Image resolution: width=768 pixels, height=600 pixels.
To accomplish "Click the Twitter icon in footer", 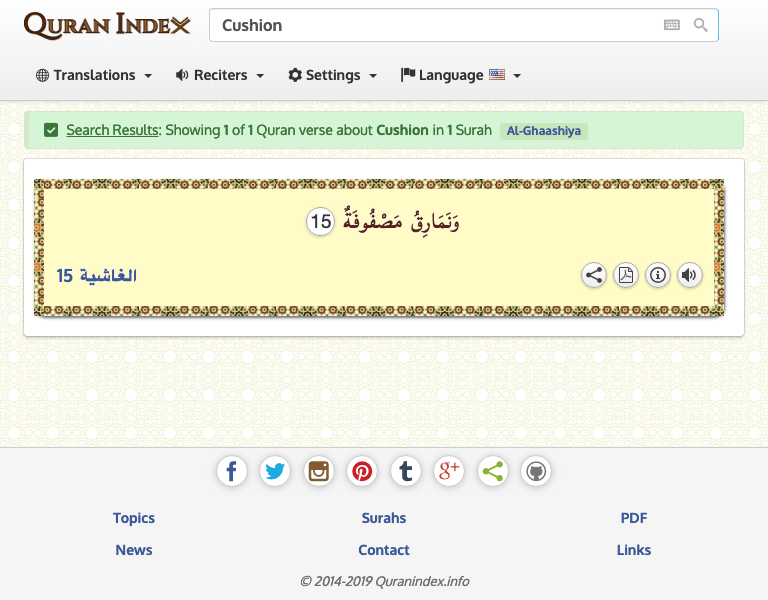I will (x=275, y=471).
